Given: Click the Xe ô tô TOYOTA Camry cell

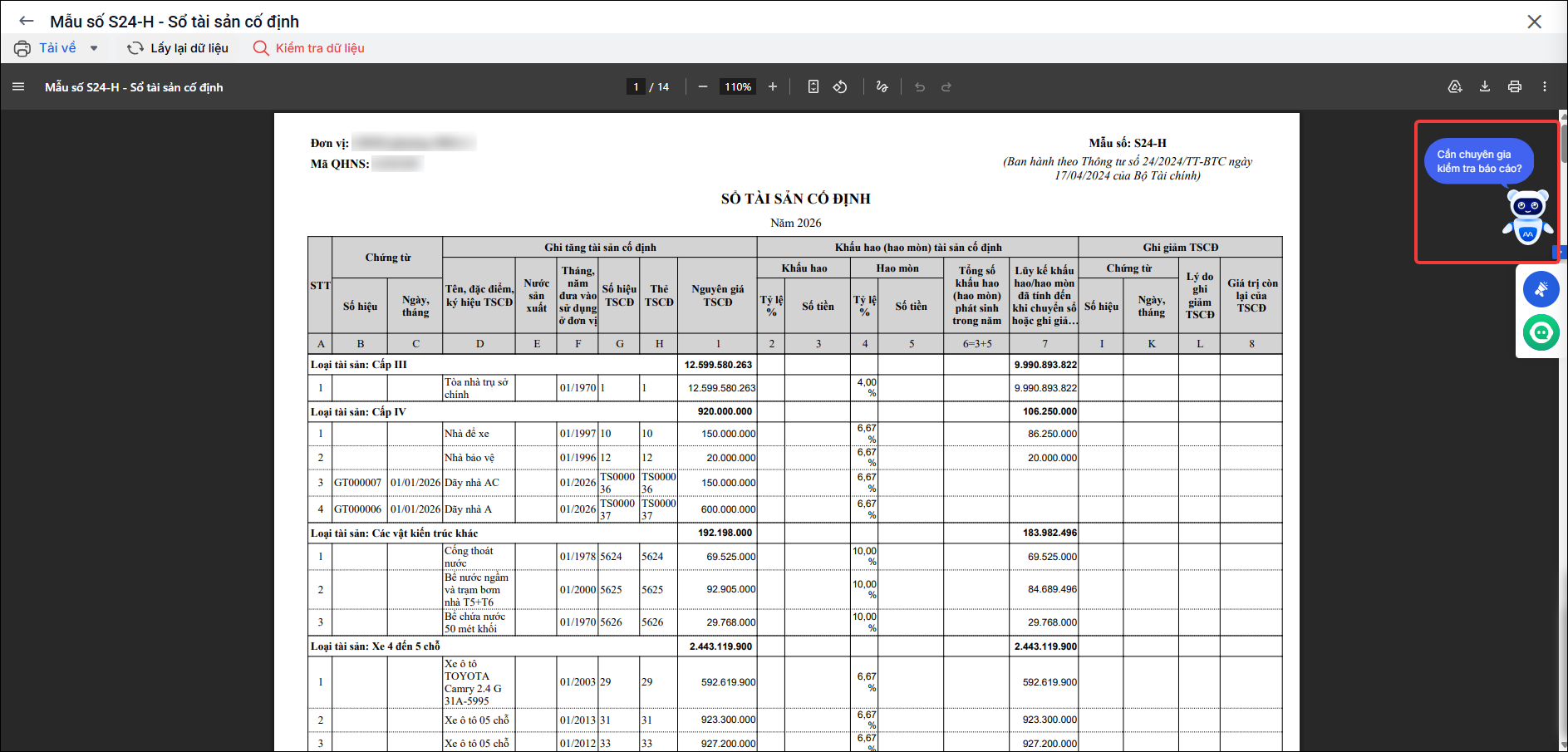Looking at the screenshot, I should coord(479,682).
